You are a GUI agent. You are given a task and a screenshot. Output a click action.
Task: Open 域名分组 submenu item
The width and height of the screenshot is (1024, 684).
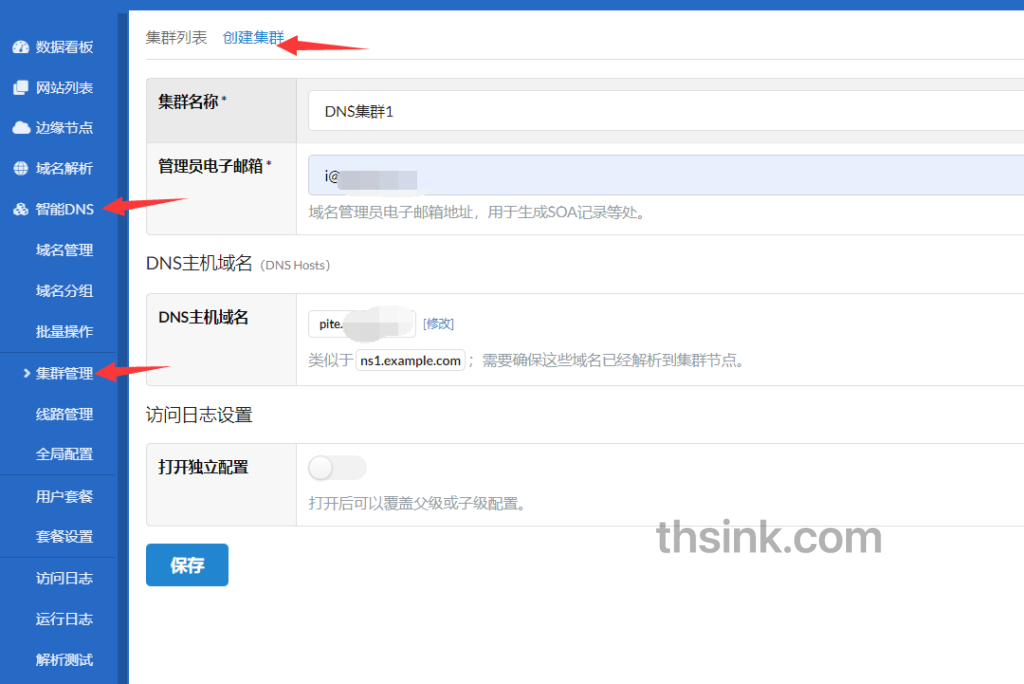coord(64,291)
